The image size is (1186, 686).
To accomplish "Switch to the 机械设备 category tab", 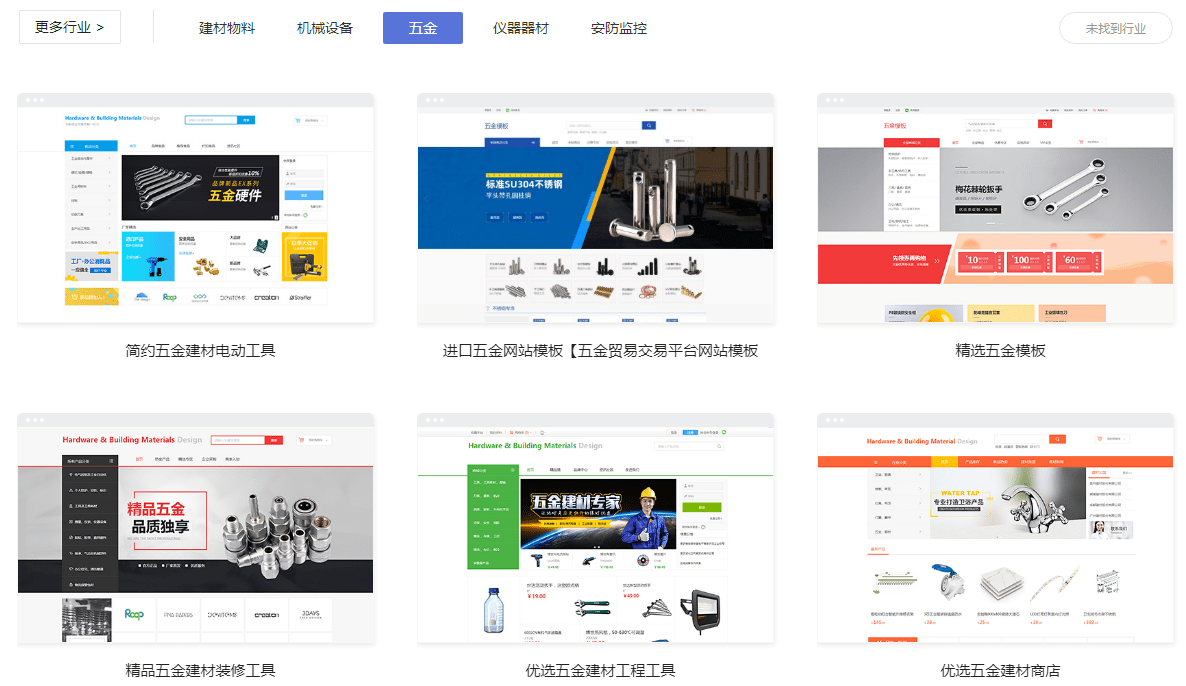I will (x=322, y=28).
